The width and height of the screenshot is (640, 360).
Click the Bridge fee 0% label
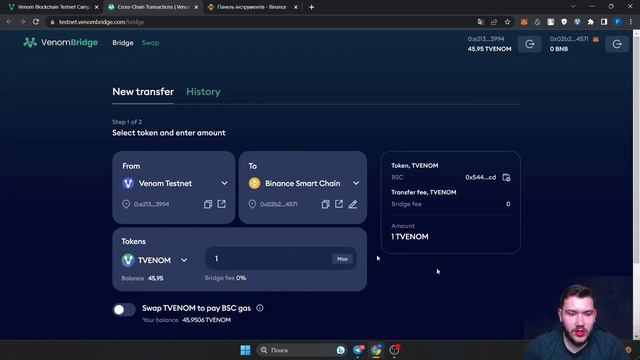[225, 278]
